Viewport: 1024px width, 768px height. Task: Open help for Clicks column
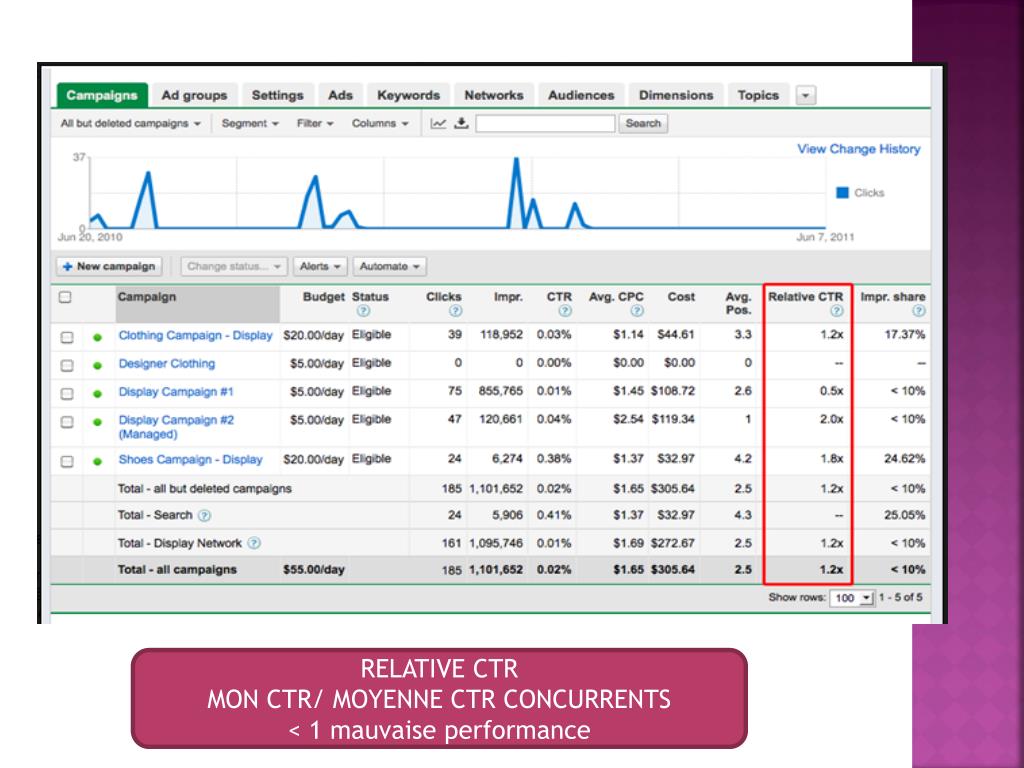pyautogui.click(x=456, y=311)
